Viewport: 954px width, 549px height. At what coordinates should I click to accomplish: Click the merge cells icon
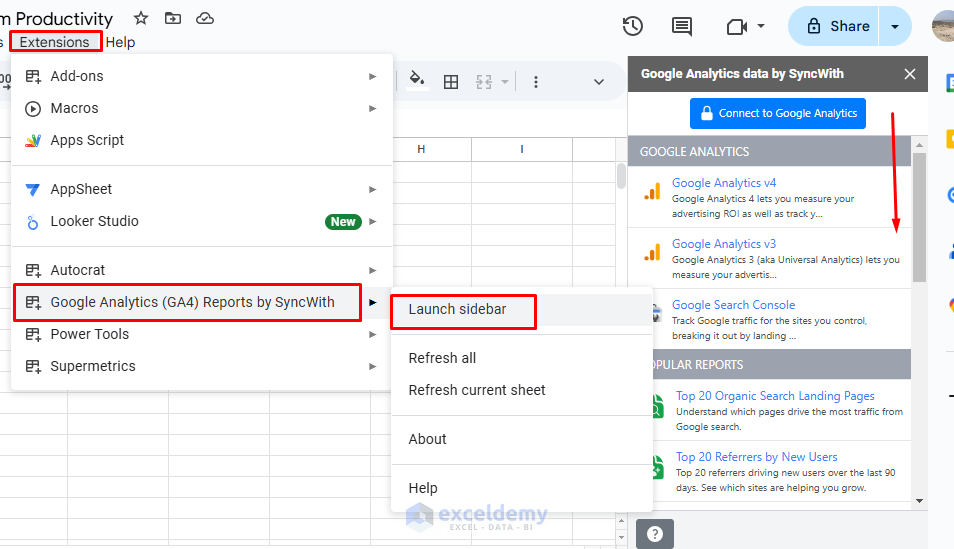click(x=484, y=82)
